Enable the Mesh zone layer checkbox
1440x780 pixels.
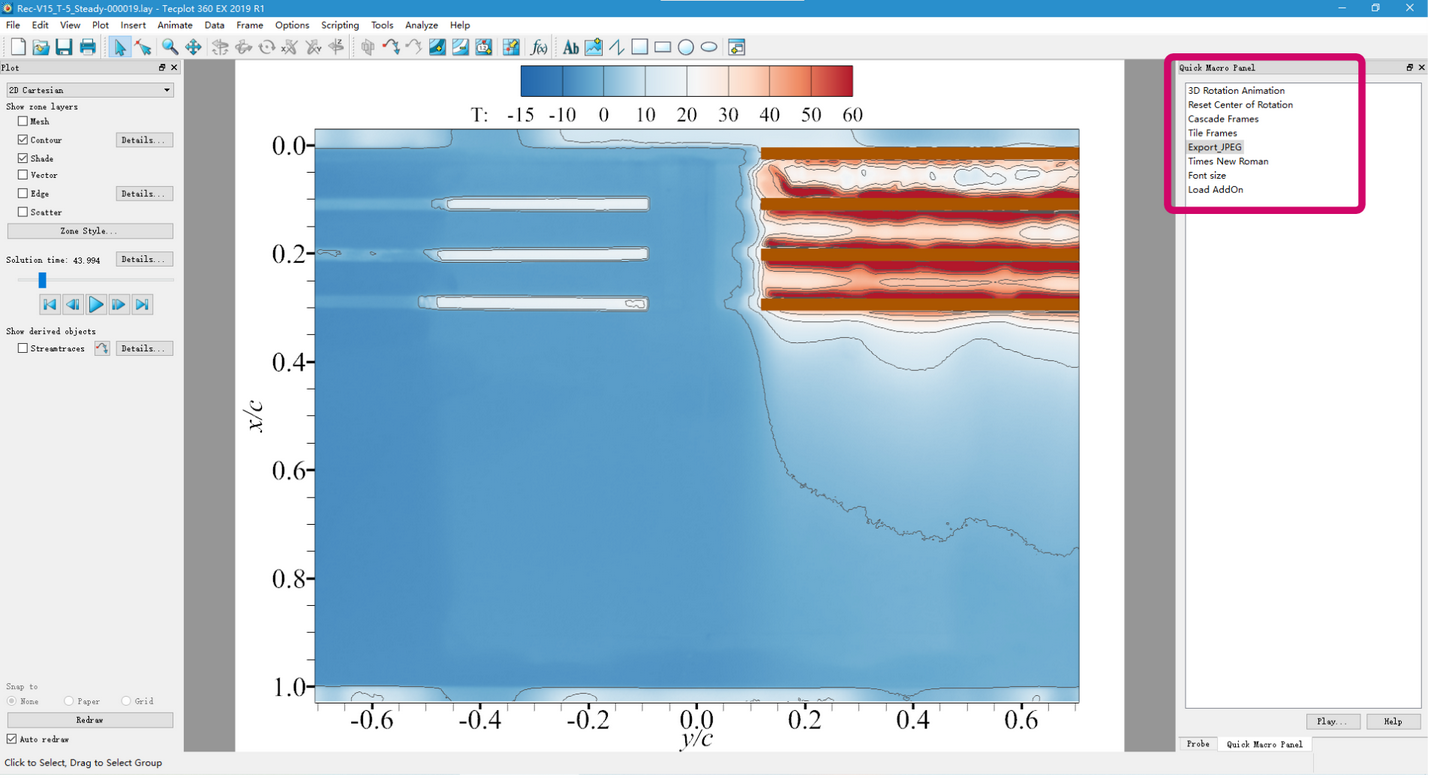pyautogui.click(x=23, y=121)
